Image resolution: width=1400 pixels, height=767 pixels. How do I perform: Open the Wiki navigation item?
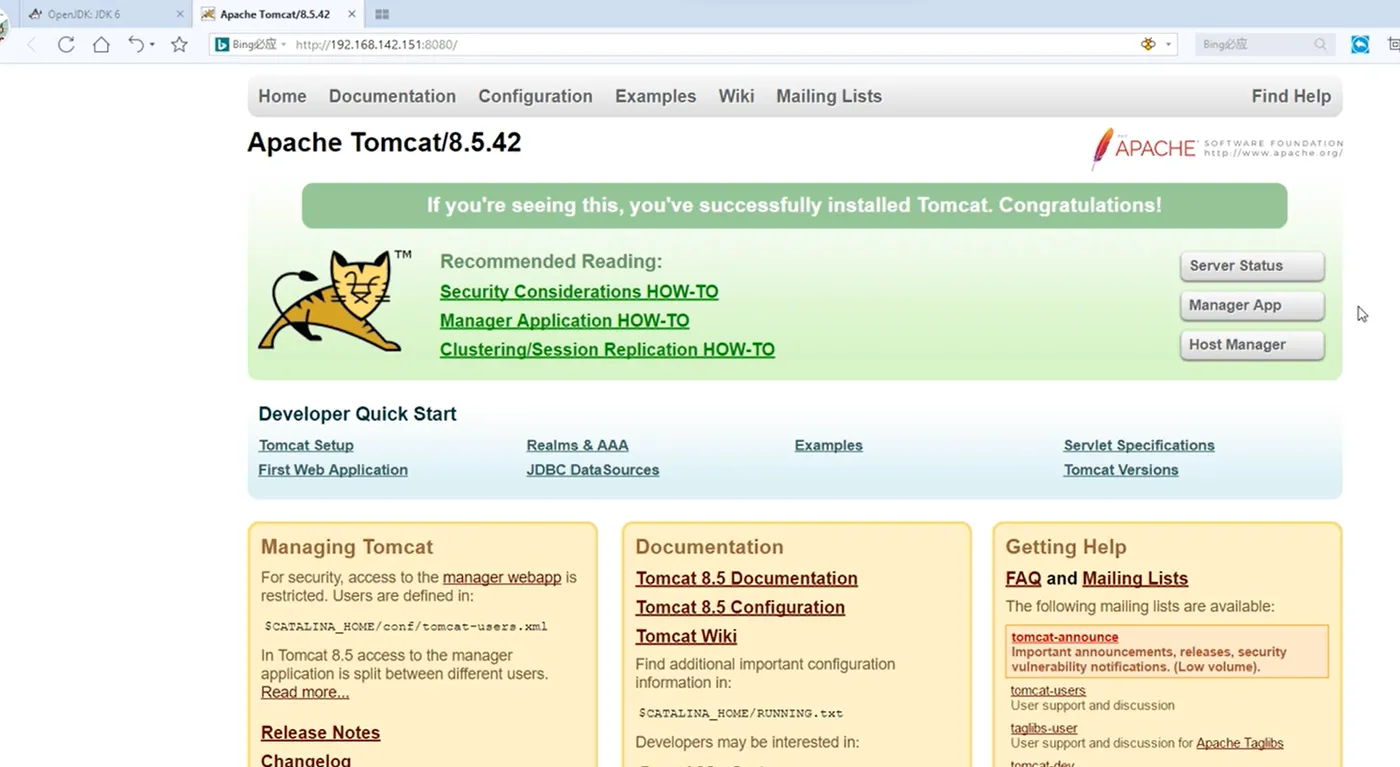[x=736, y=96]
